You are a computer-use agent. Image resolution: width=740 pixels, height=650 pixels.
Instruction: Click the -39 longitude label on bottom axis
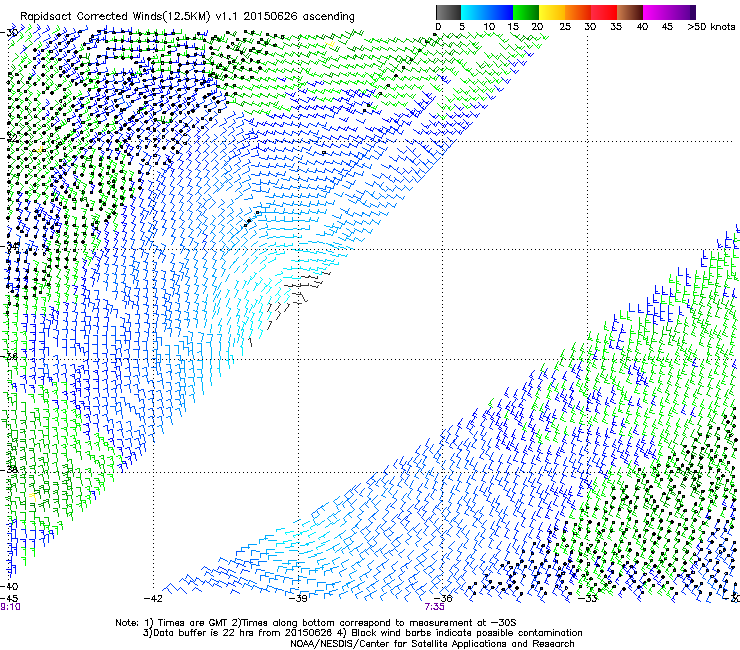(x=299, y=599)
